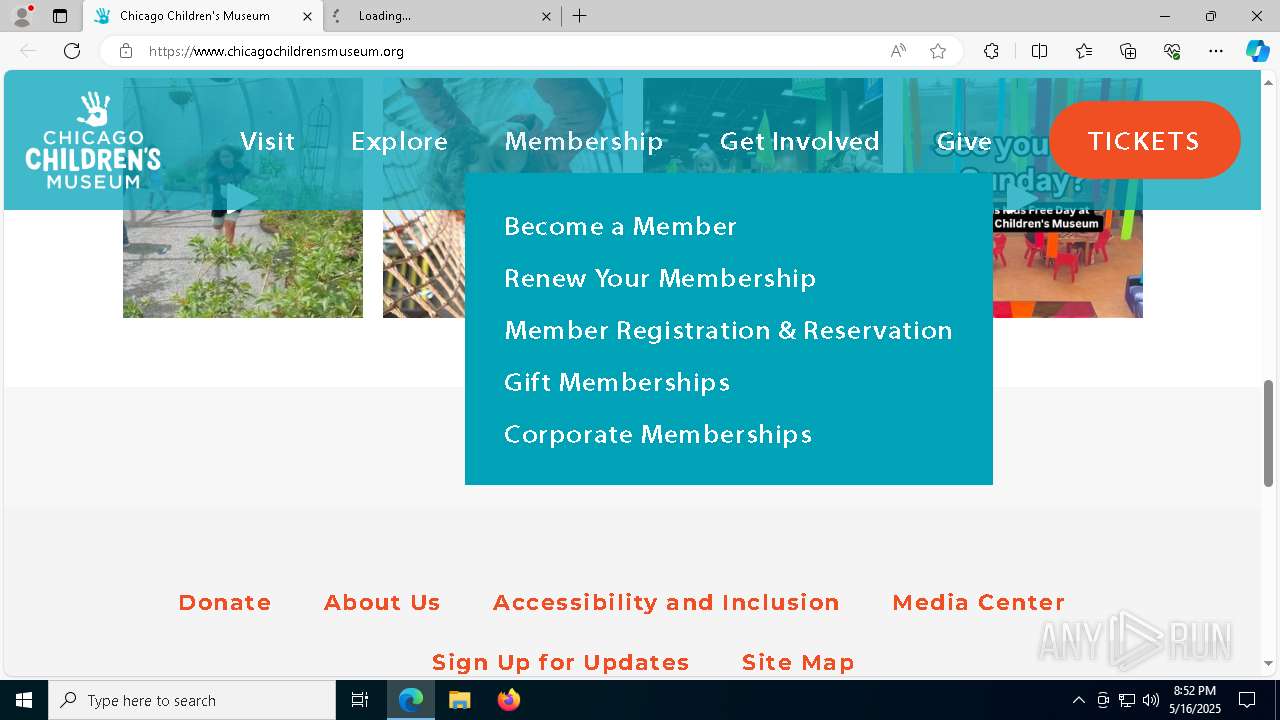Open the Site Map link
Image resolution: width=1280 pixels, height=720 pixels.
(798, 663)
